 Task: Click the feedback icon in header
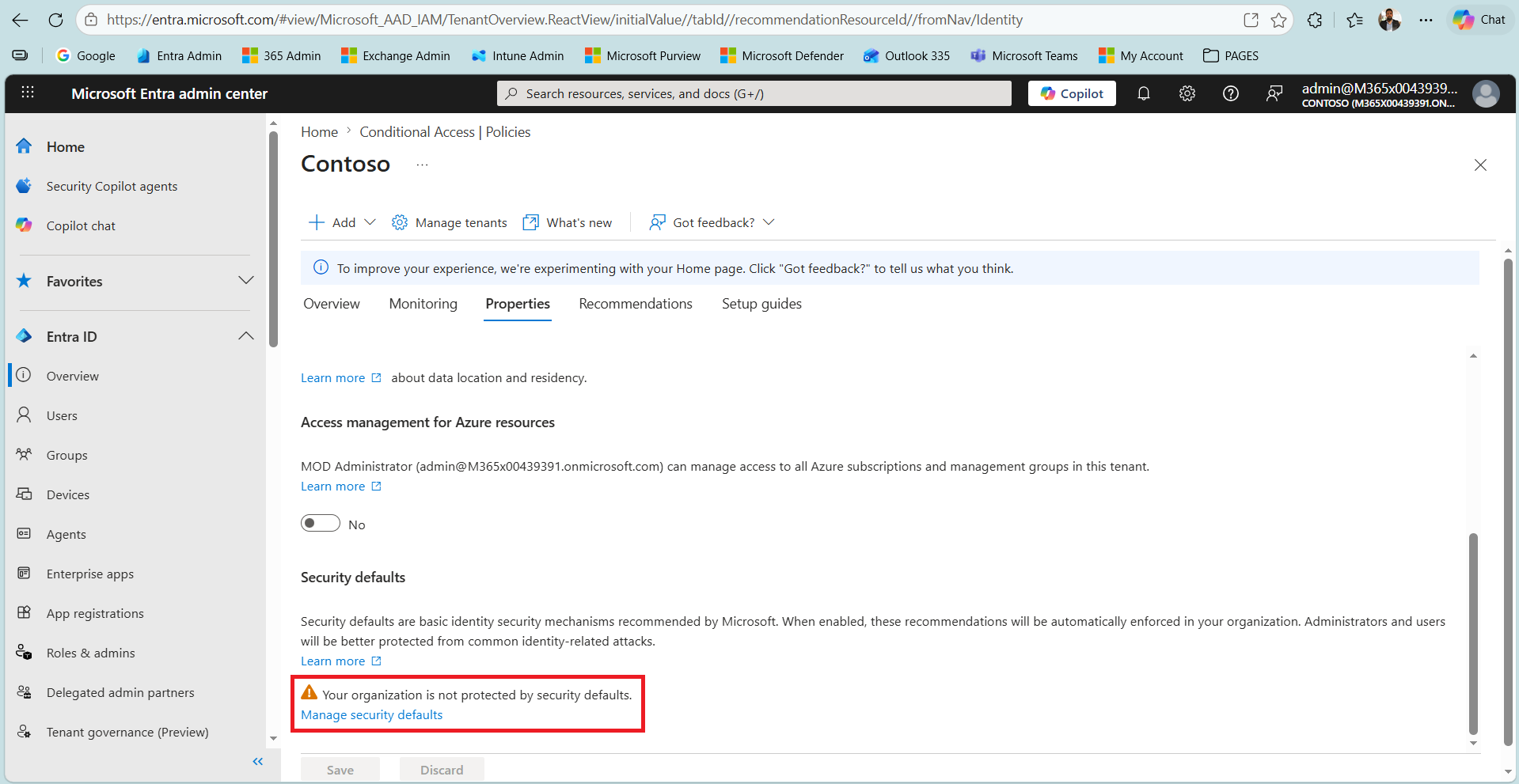tap(1274, 93)
